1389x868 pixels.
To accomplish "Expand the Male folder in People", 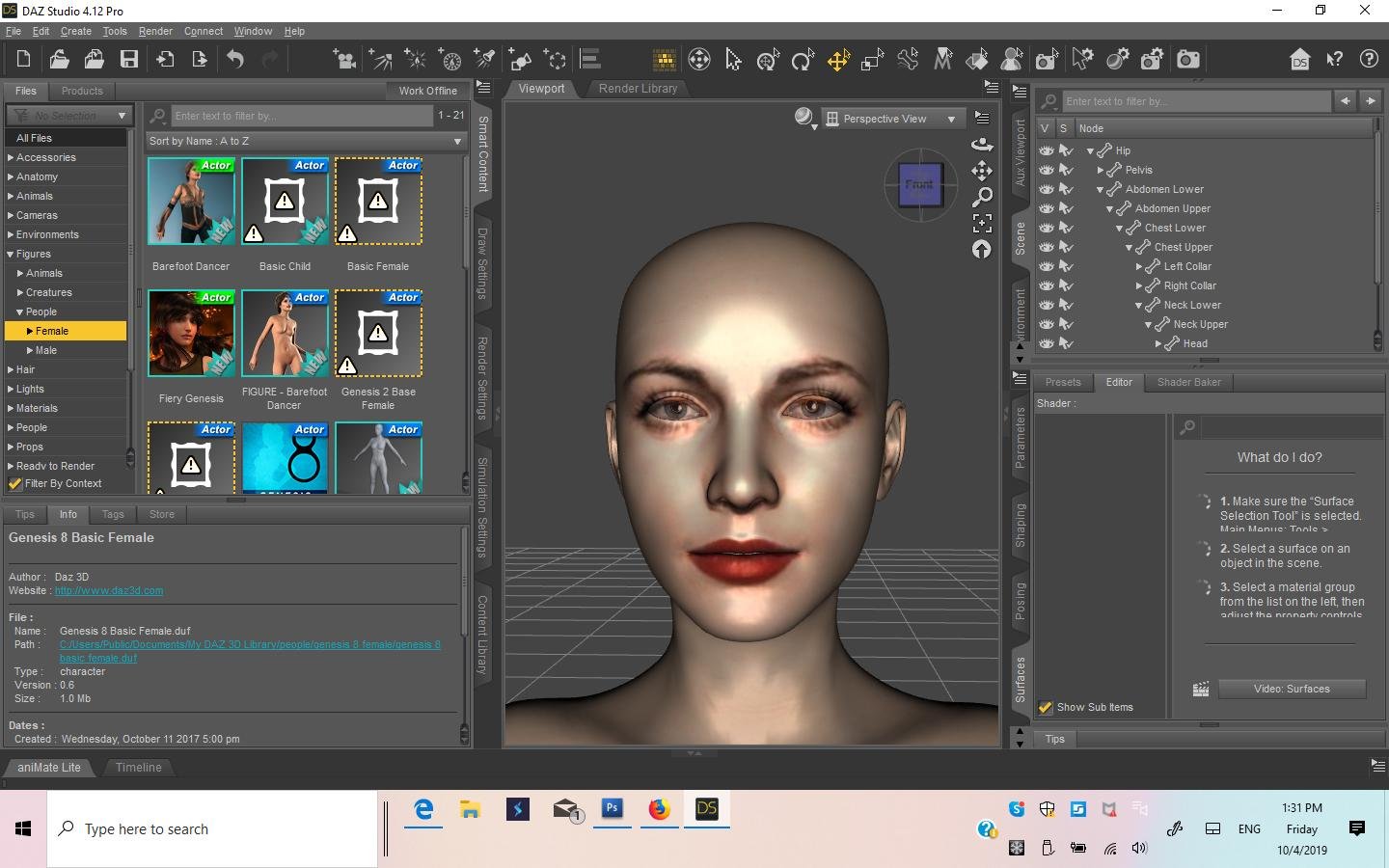I will pyautogui.click(x=30, y=350).
